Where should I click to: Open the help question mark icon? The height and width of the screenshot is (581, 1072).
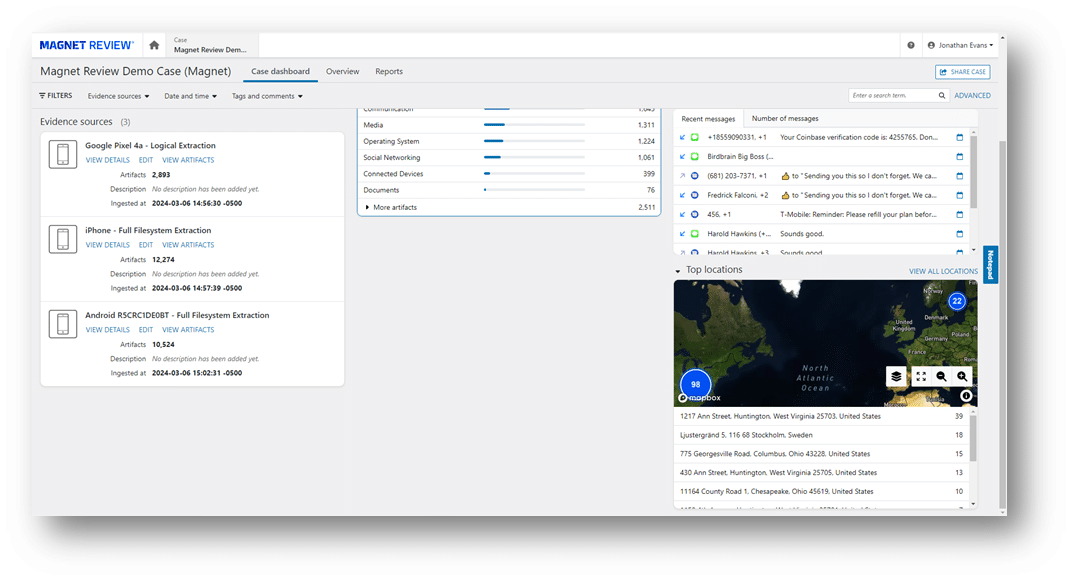pyautogui.click(x=910, y=45)
